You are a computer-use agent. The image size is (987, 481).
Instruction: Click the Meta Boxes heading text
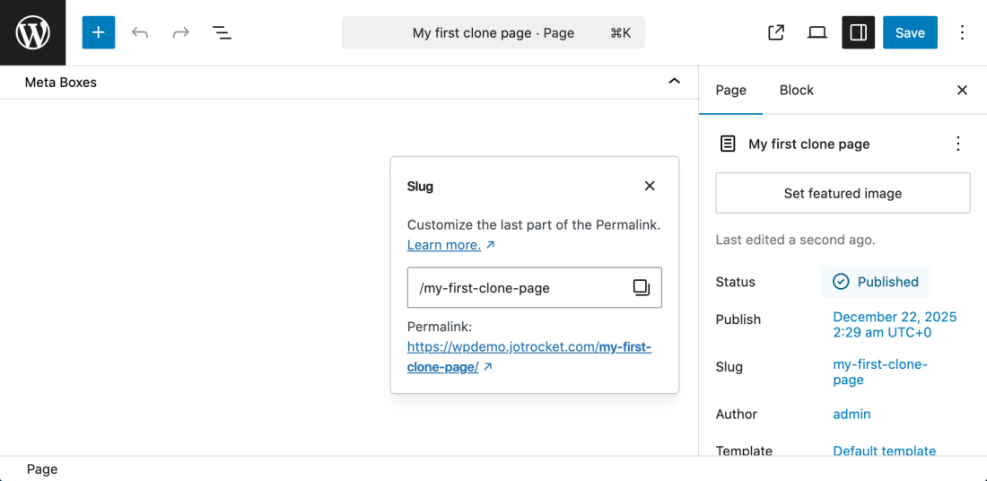[60, 82]
